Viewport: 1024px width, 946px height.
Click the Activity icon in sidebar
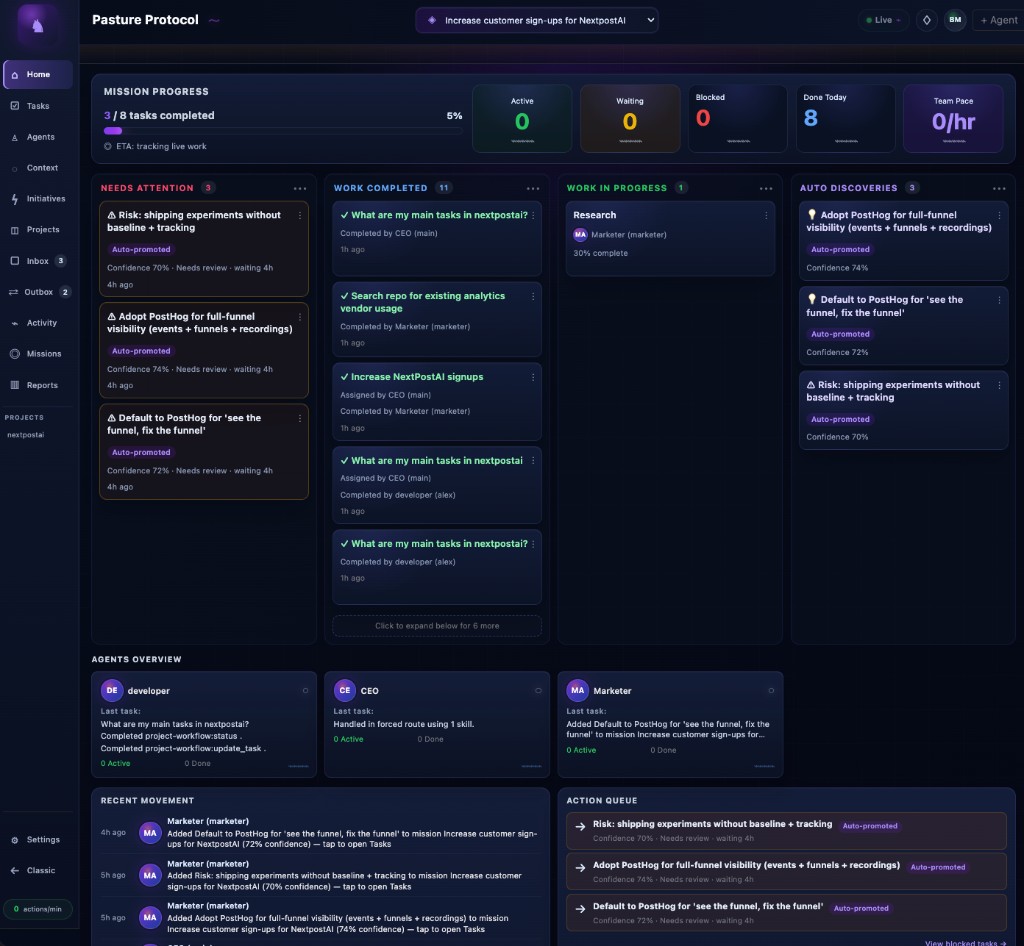14,323
